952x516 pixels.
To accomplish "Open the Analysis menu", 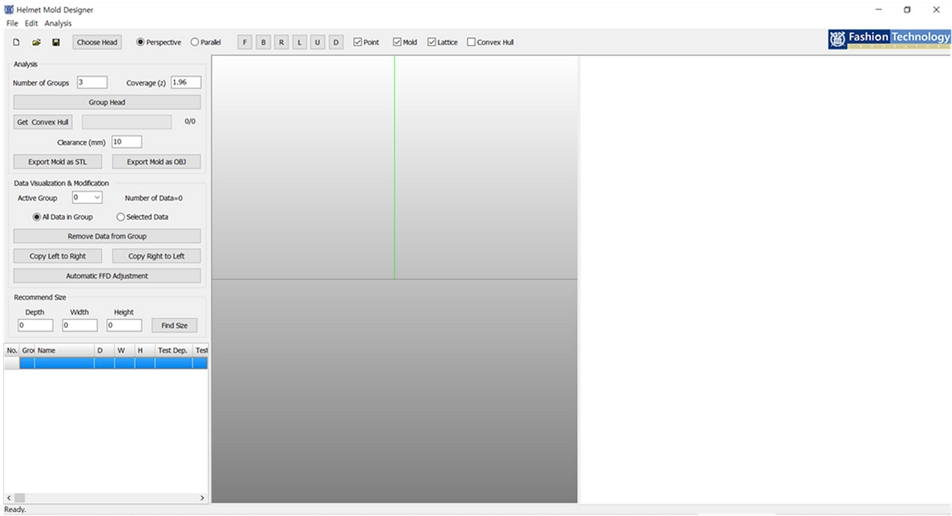I will click(x=58, y=23).
